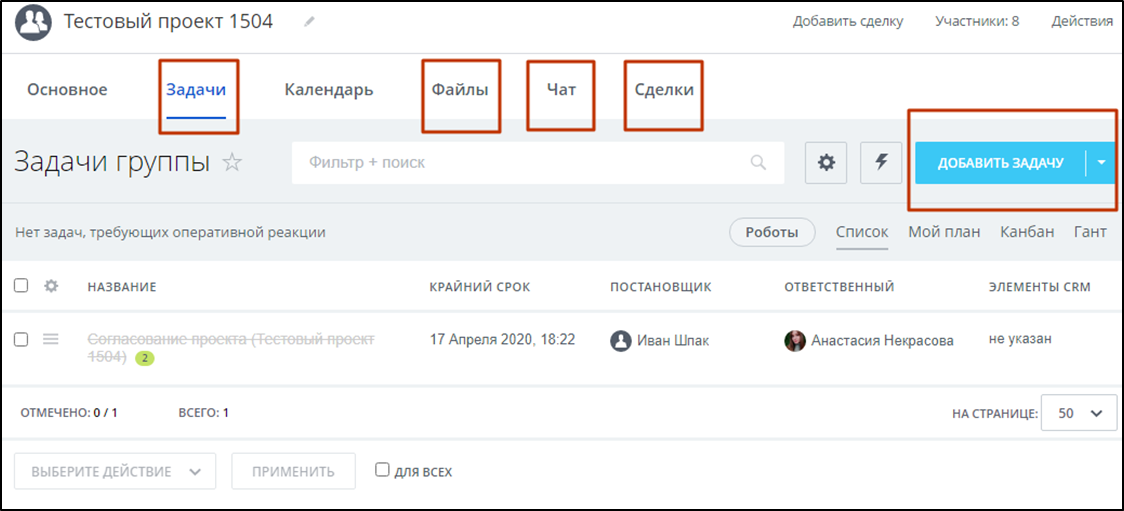
Task: Click the green comment counter badge
Action: point(144,358)
